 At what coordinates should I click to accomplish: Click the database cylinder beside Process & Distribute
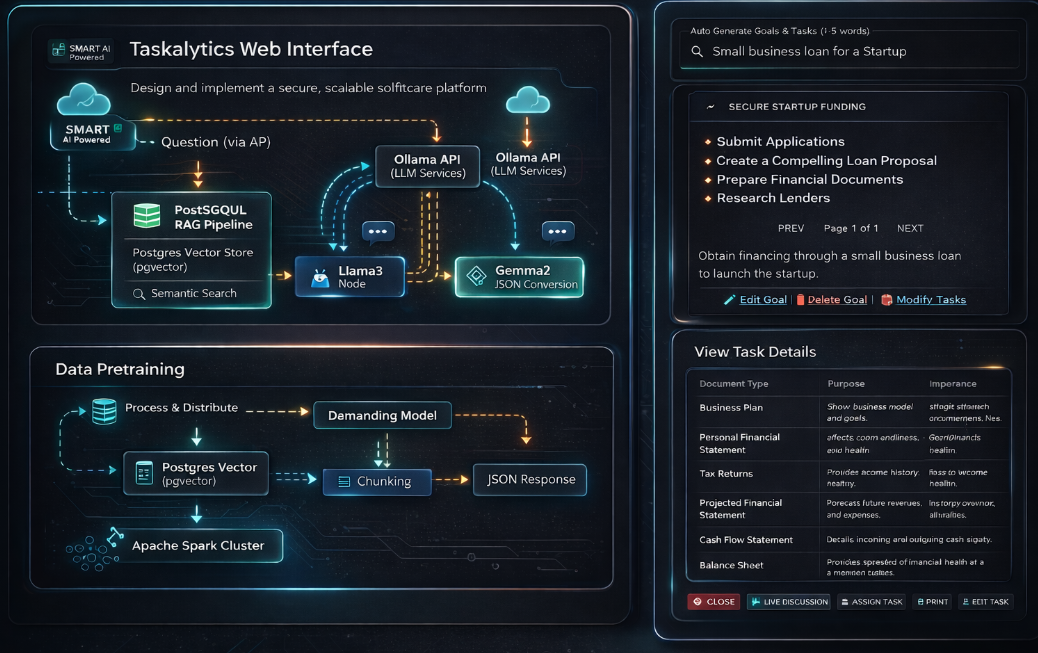[105, 411]
